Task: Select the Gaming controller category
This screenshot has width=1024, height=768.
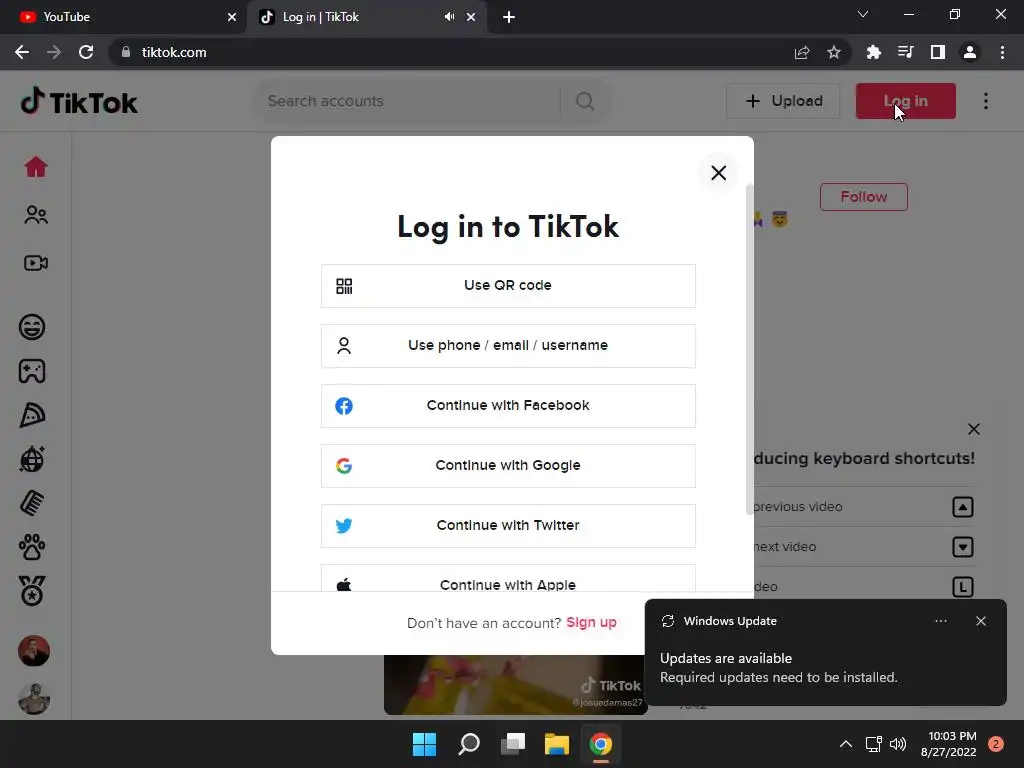Action: click(x=32, y=371)
